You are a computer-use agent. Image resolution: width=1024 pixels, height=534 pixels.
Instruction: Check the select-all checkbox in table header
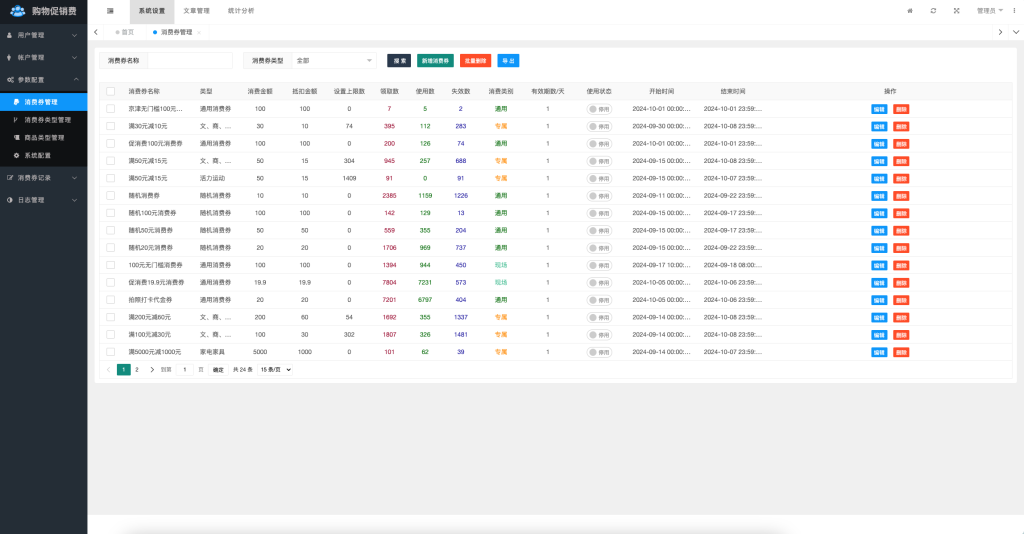click(x=111, y=91)
